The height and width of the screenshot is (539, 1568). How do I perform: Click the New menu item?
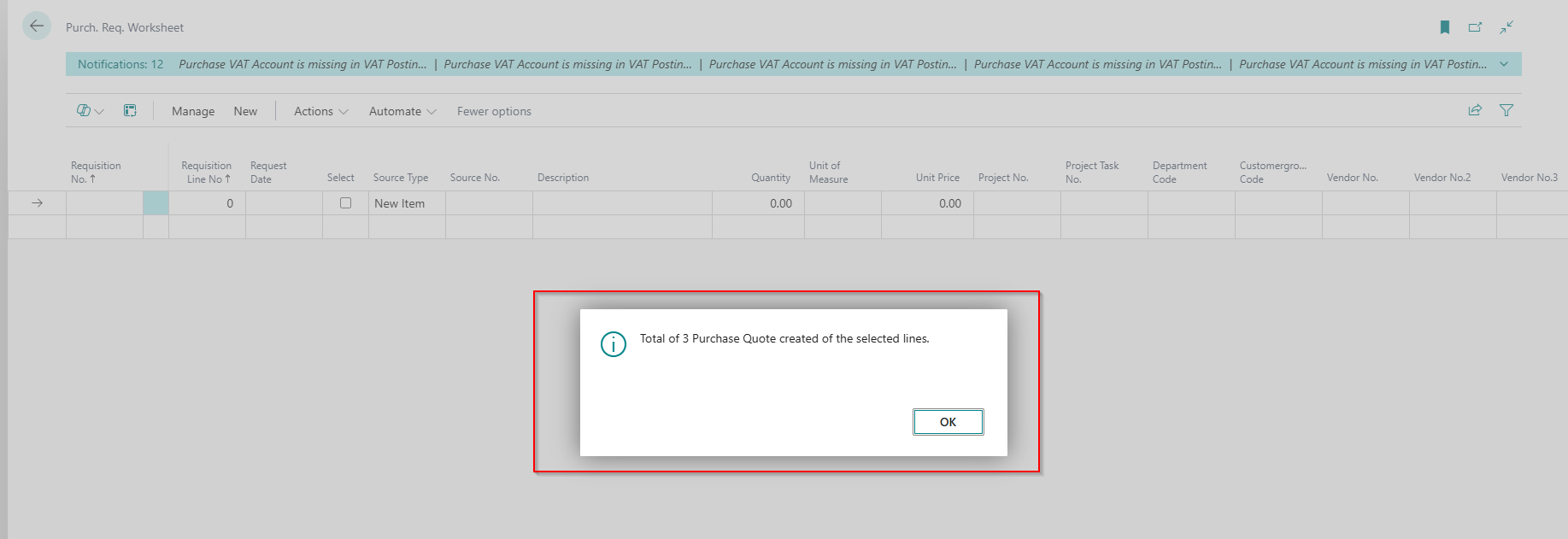(245, 111)
